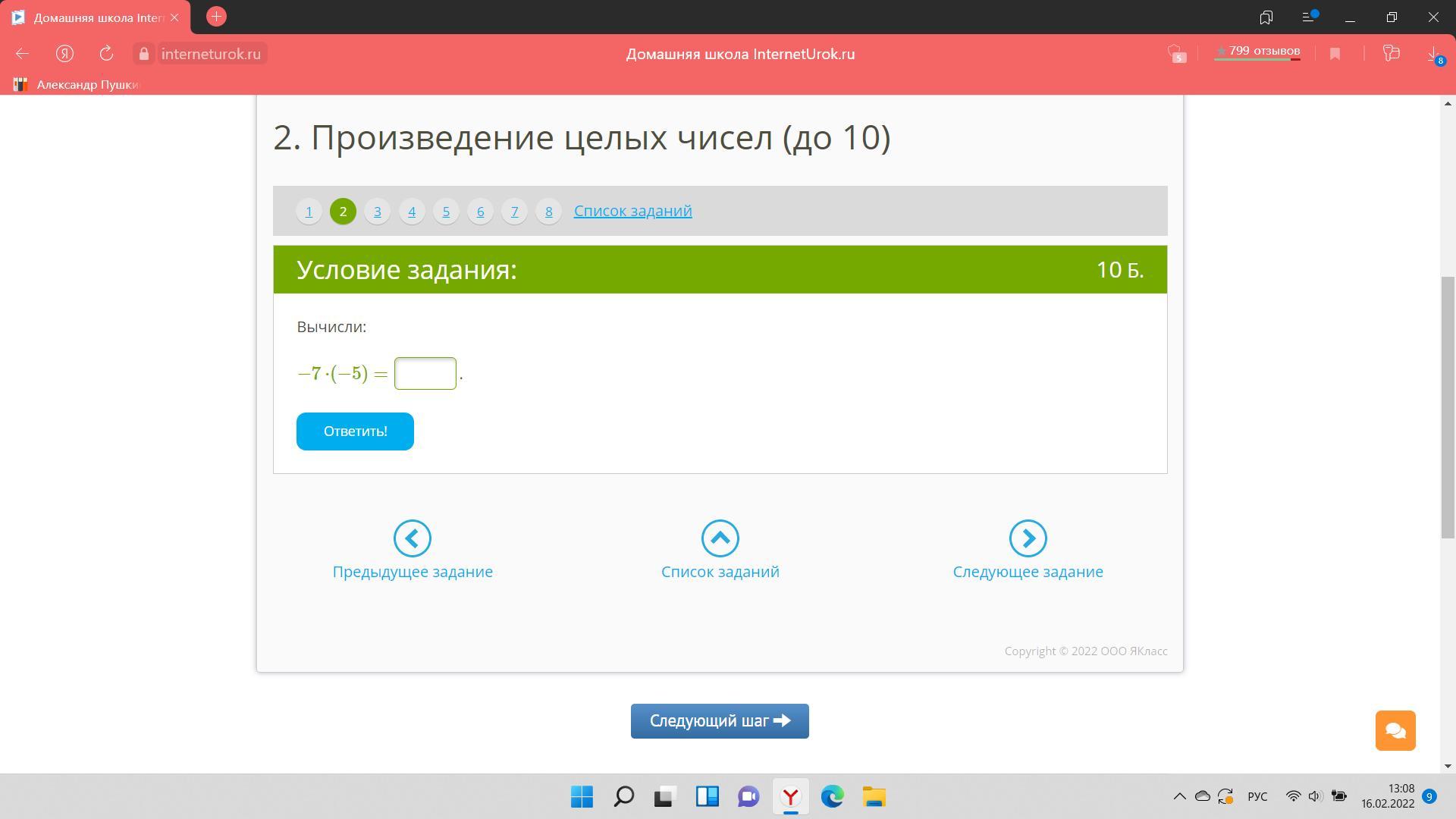The height and width of the screenshot is (819, 1456).
Task: Click the reload page icon
Action: click(106, 54)
